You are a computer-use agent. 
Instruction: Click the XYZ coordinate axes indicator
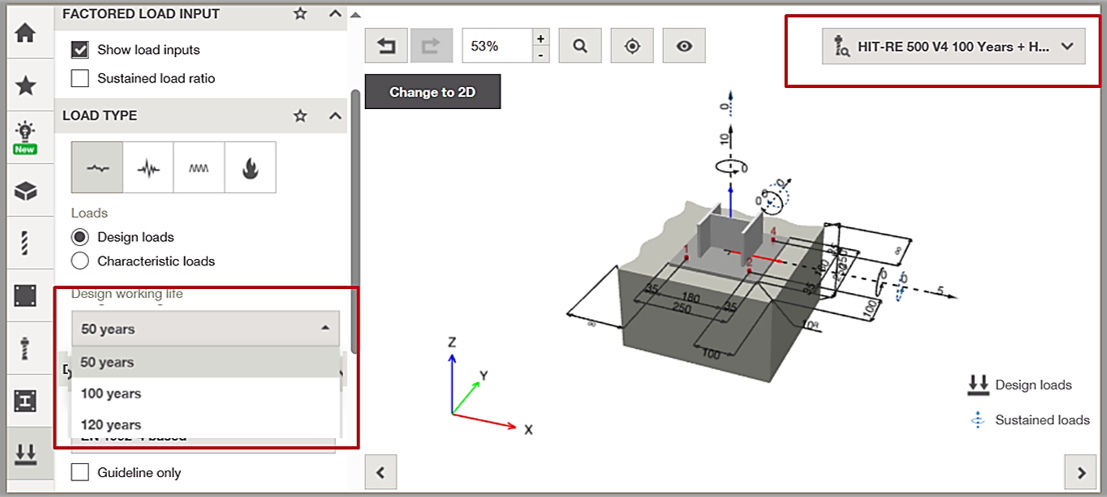point(487,385)
